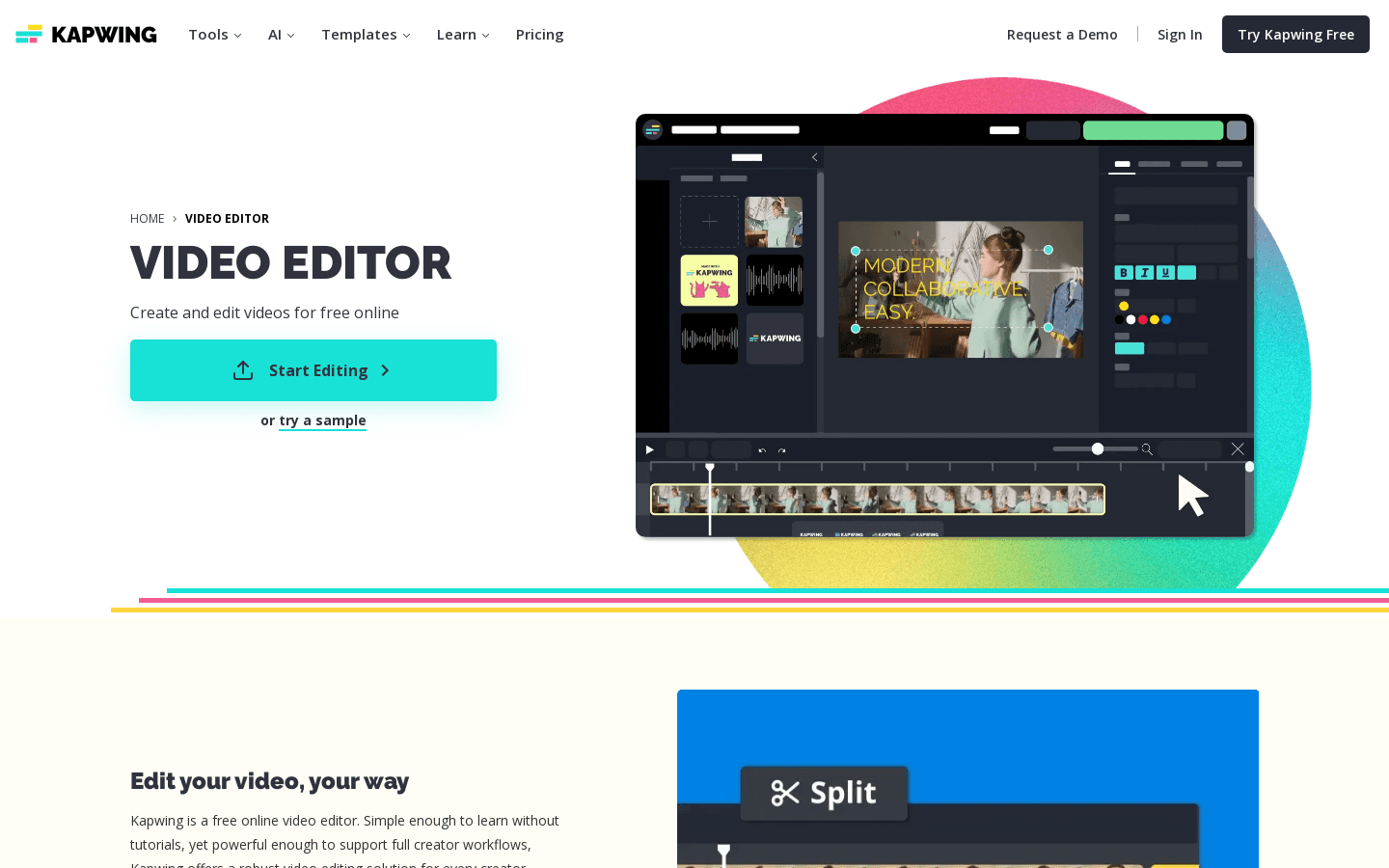Select the red color swatch in the editor panel
1389x868 pixels.
(x=1142, y=319)
